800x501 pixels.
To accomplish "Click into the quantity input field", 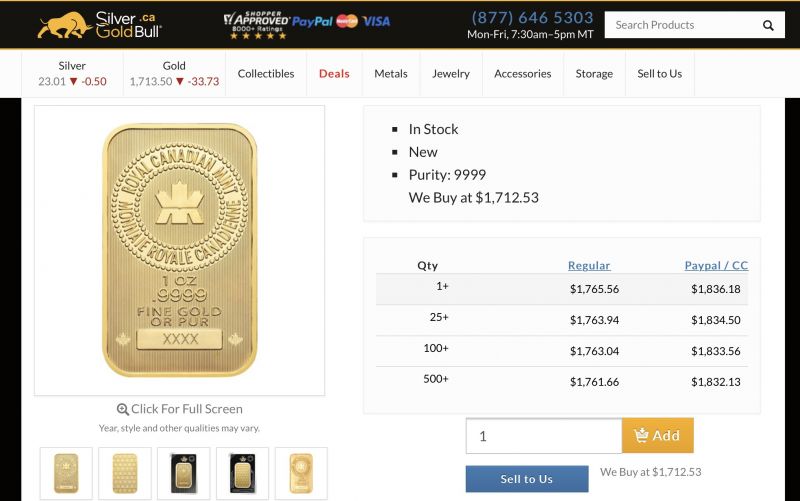I will coord(544,436).
